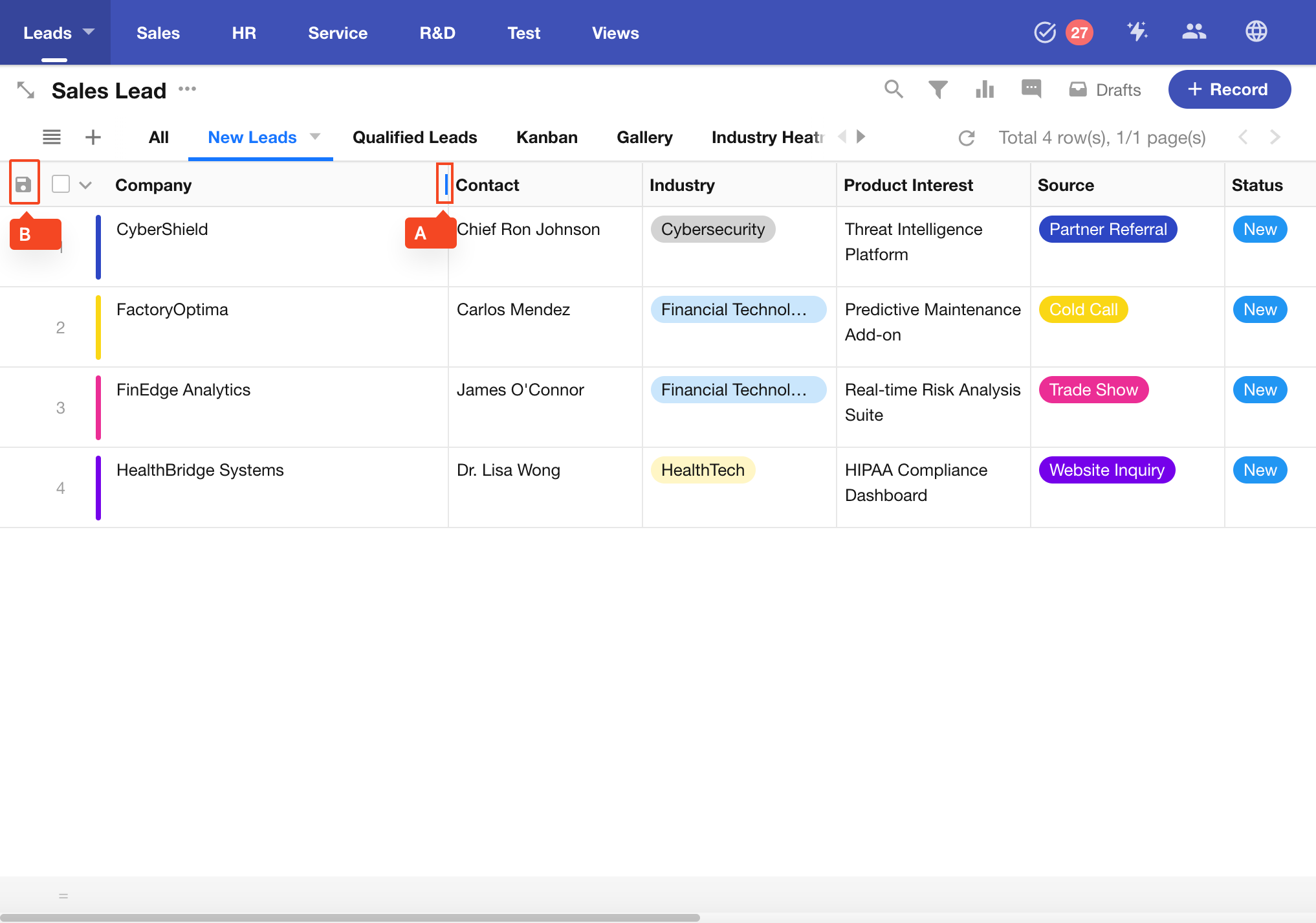Open the comments speech bubble icon
Viewport: 1316px width, 923px height.
coord(1031,89)
